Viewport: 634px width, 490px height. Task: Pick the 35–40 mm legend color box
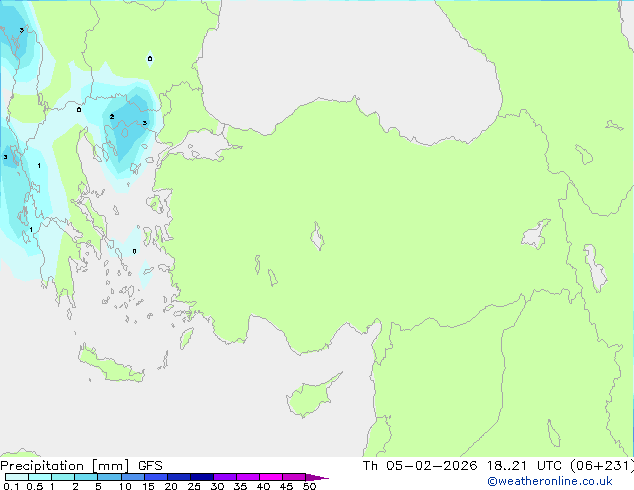[248, 477]
